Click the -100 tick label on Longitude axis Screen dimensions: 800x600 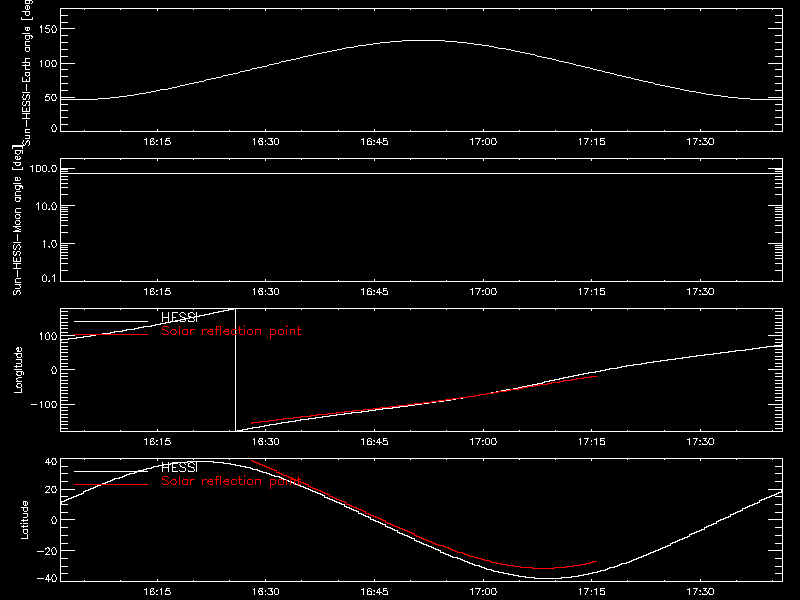(x=44, y=405)
